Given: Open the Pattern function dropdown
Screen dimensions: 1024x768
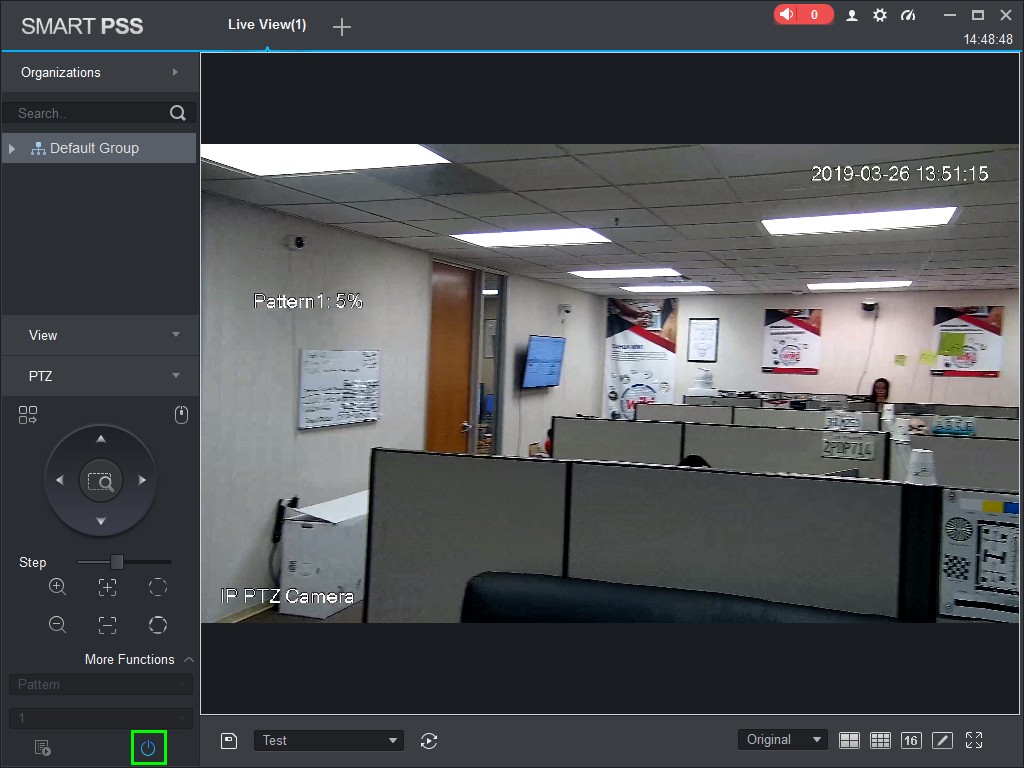Looking at the screenshot, I should tap(101, 684).
